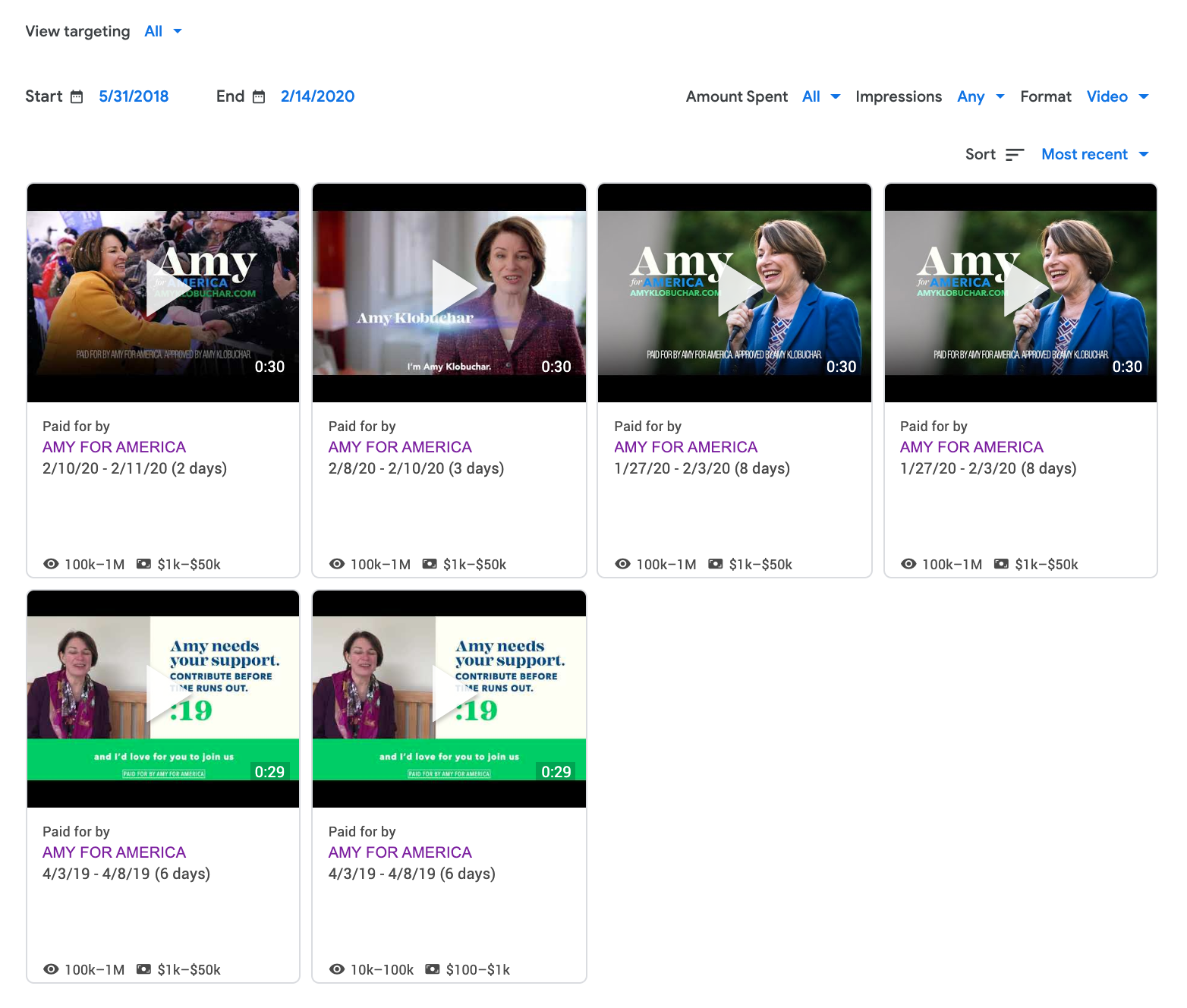Viewport: 1187px width, 1008px height.
Task: Click the Sort label text
Action: pyautogui.click(x=981, y=154)
